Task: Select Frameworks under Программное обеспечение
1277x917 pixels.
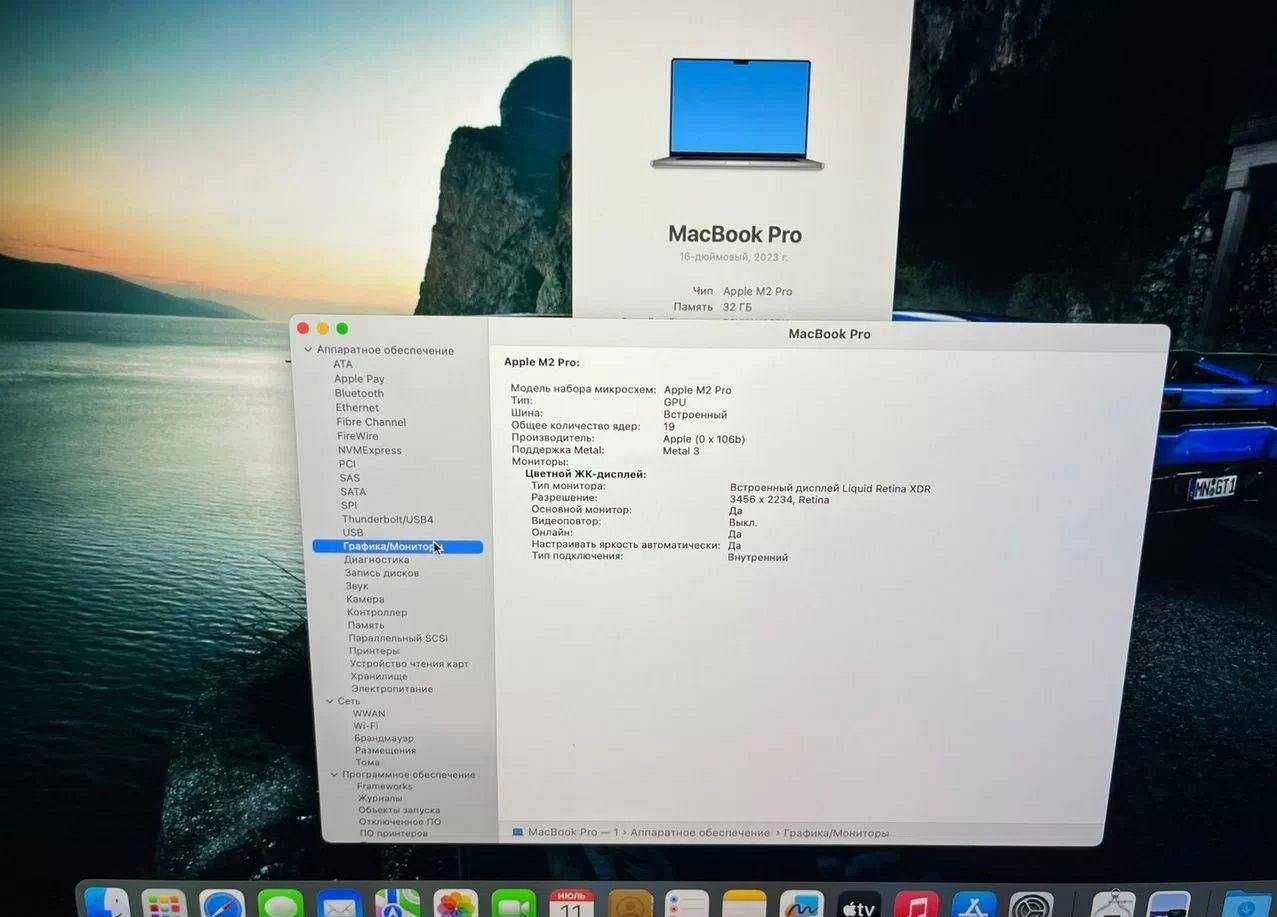Action: click(x=385, y=786)
